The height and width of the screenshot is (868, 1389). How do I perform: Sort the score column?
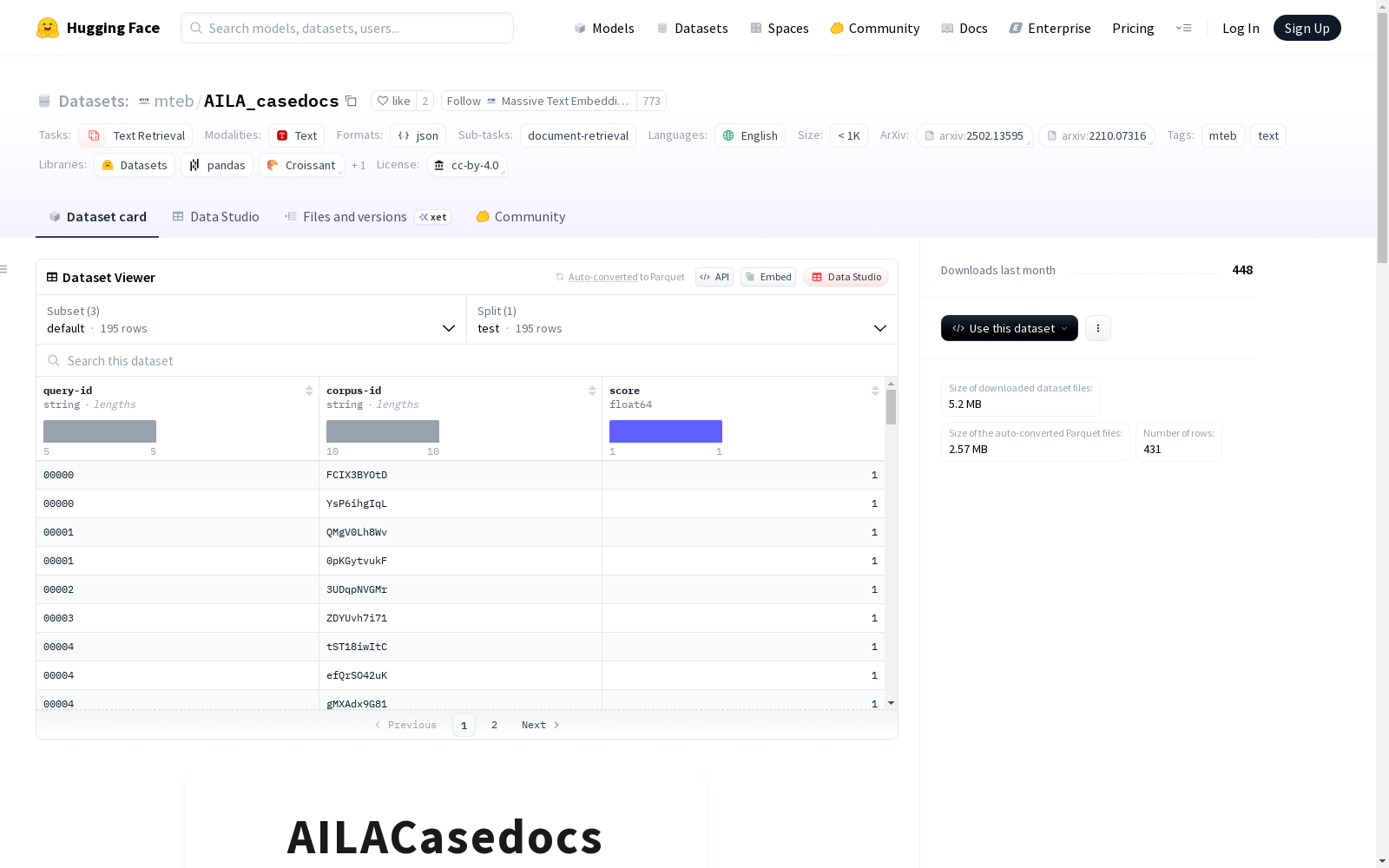(x=875, y=391)
